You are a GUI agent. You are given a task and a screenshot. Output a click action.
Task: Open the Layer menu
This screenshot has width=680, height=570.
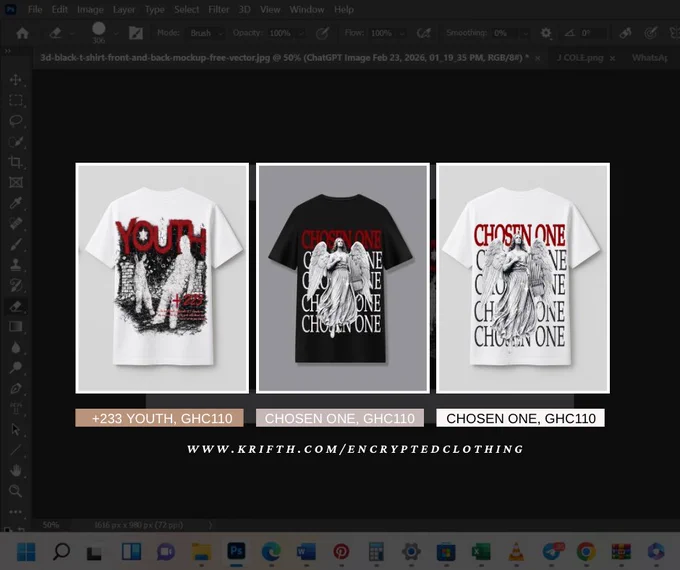[124, 10]
